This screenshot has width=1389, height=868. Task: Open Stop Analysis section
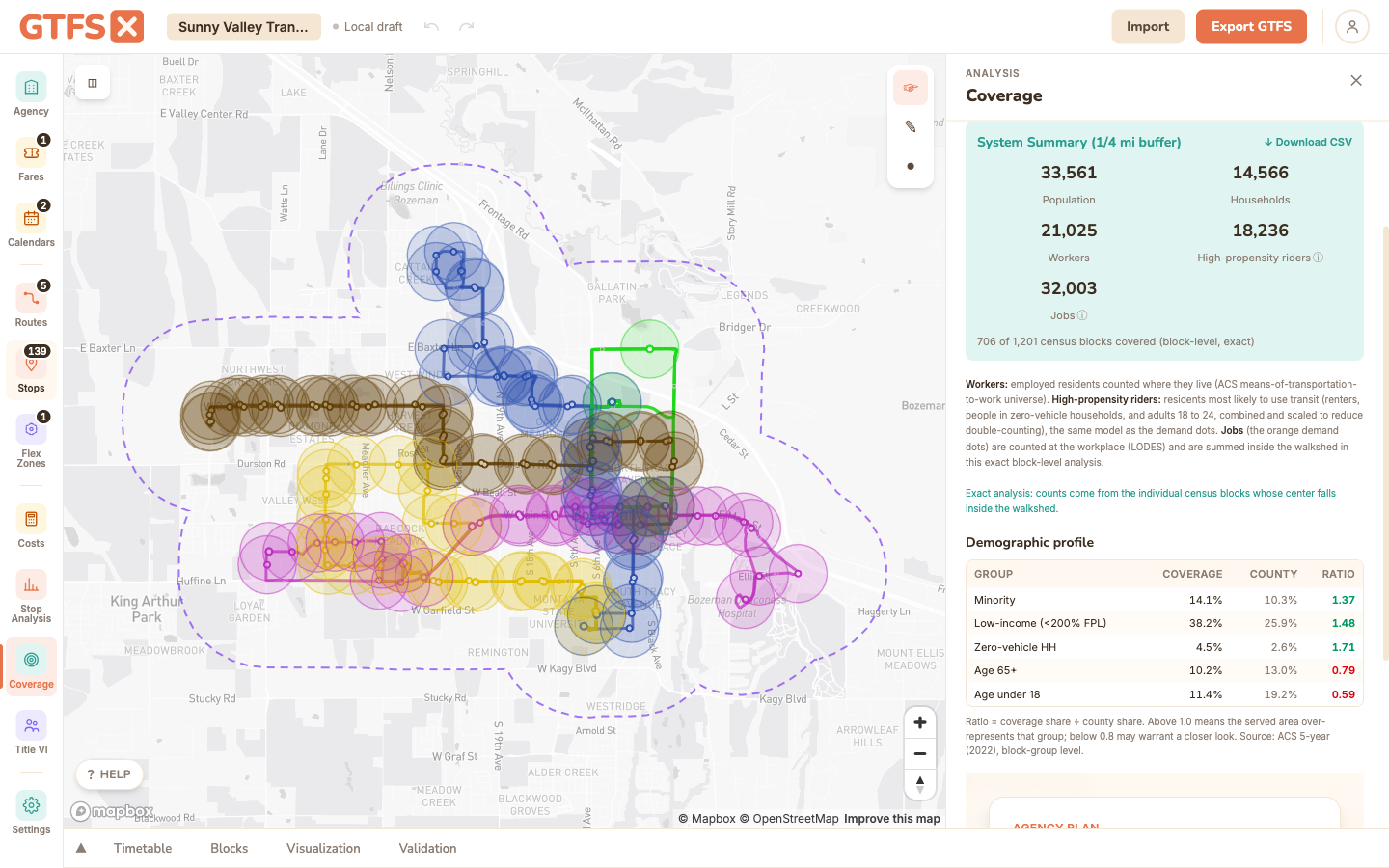point(31,597)
